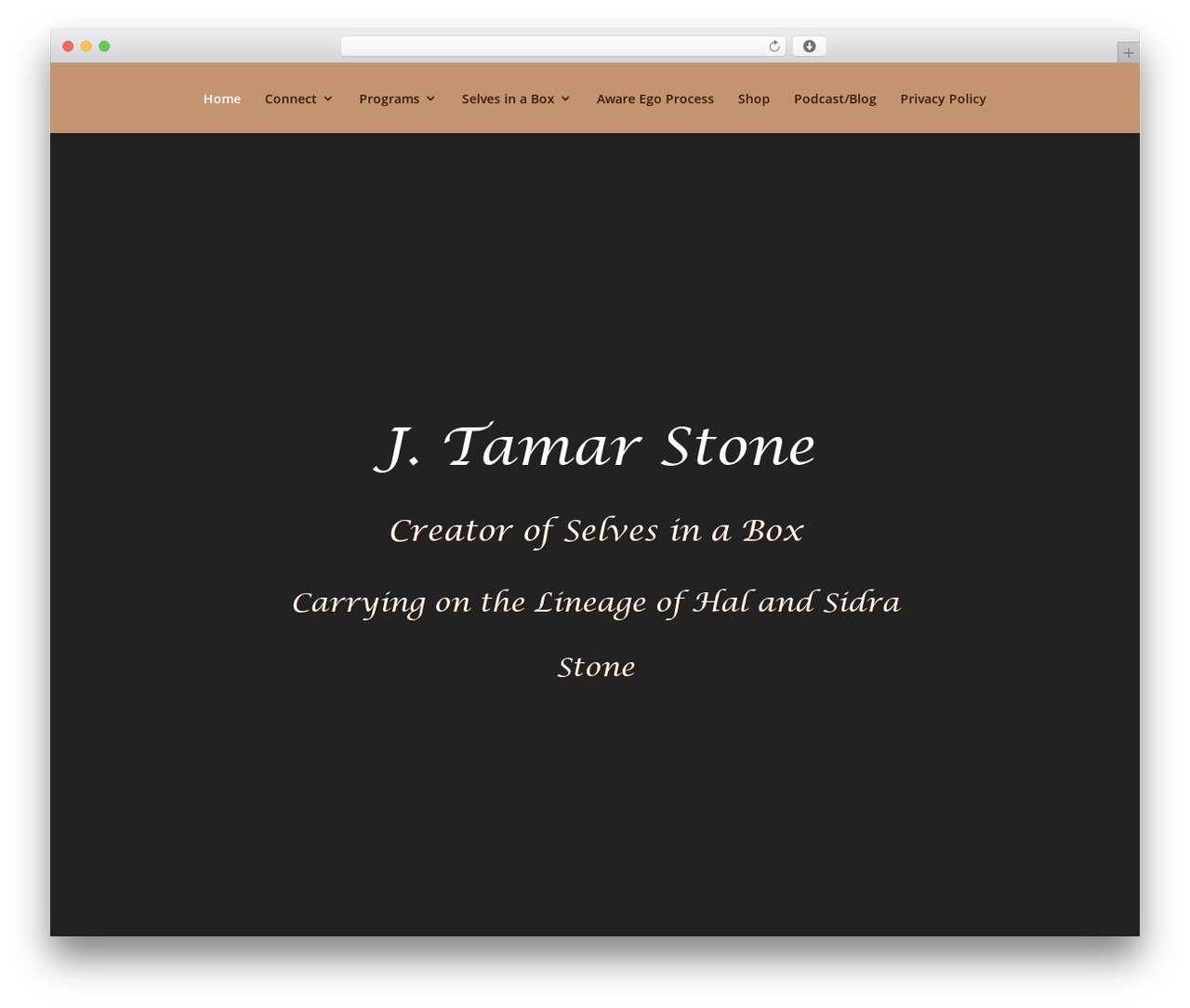Click the browser reload icon
Image resolution: width=1190 pixels, height=1008 pixels.
pyautogui.click(x=773, y=46)
